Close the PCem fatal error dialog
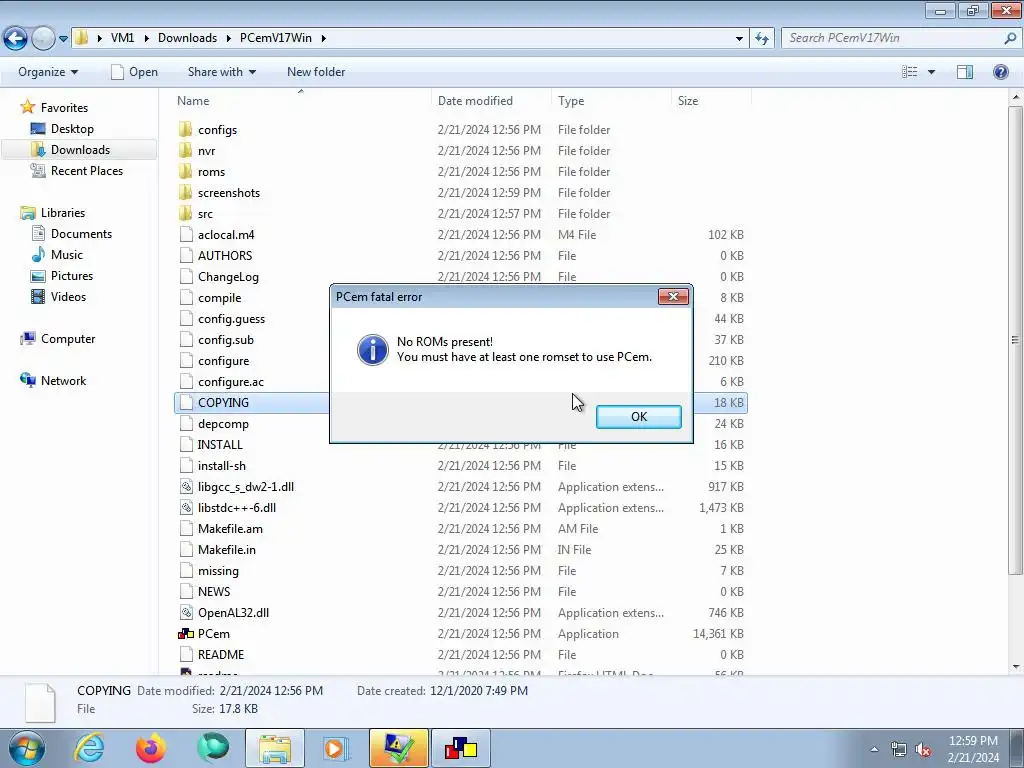 [673, 297]
